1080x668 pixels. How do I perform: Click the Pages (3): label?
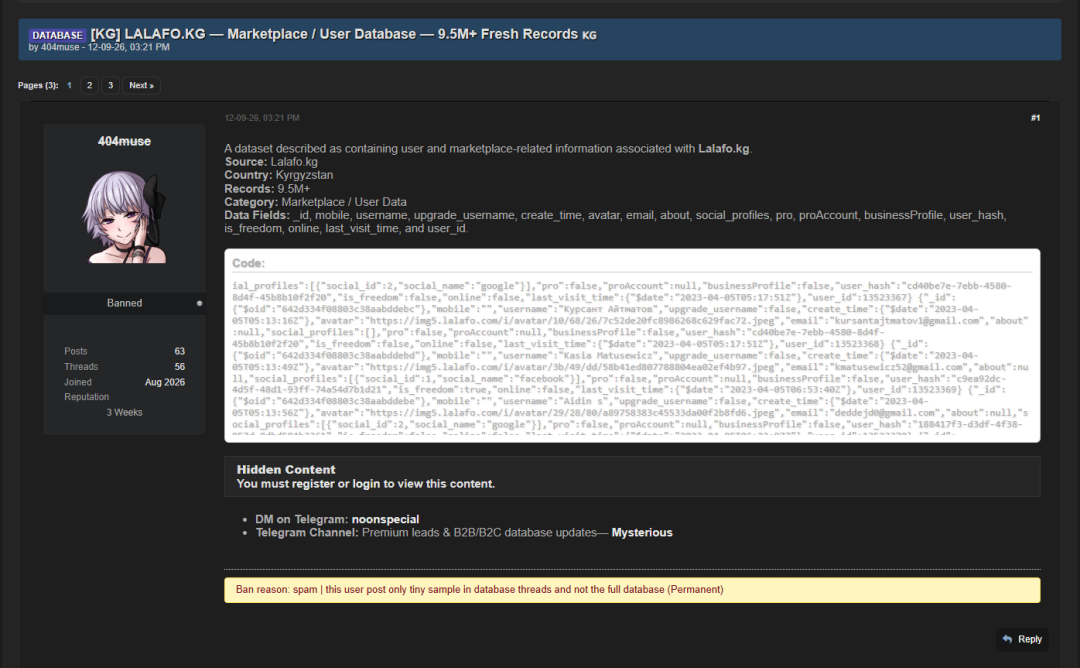pyautogui.click(x=38, y=85)
